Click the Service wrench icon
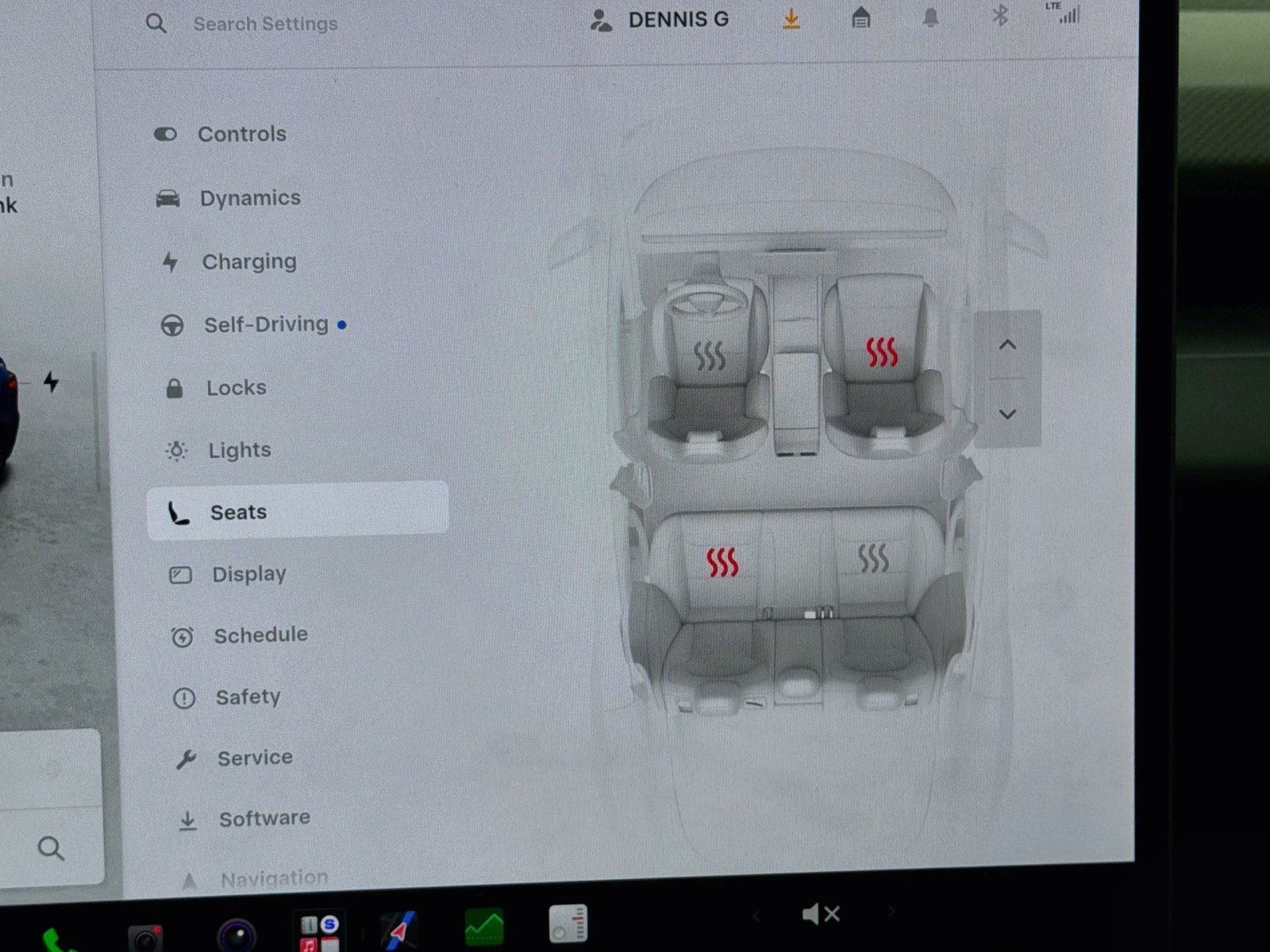 click(x=186, y=759)
